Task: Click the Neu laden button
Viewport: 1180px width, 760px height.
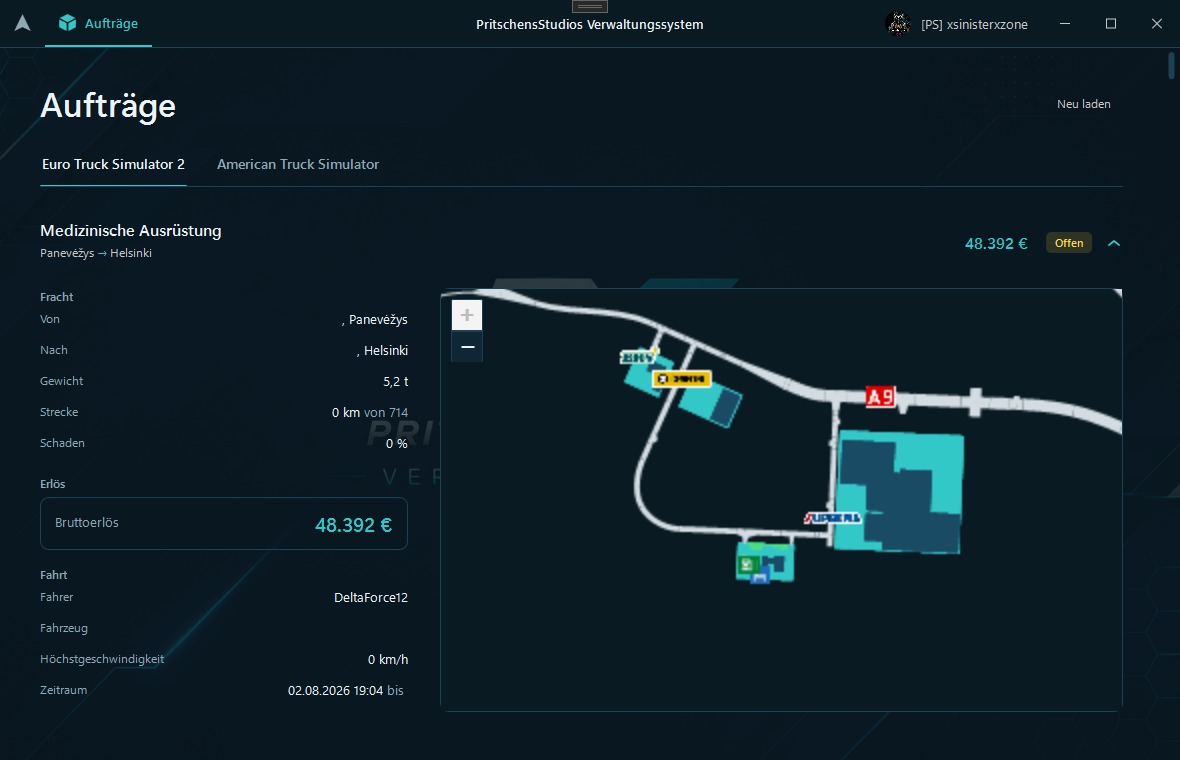Action: point(1084,104)
